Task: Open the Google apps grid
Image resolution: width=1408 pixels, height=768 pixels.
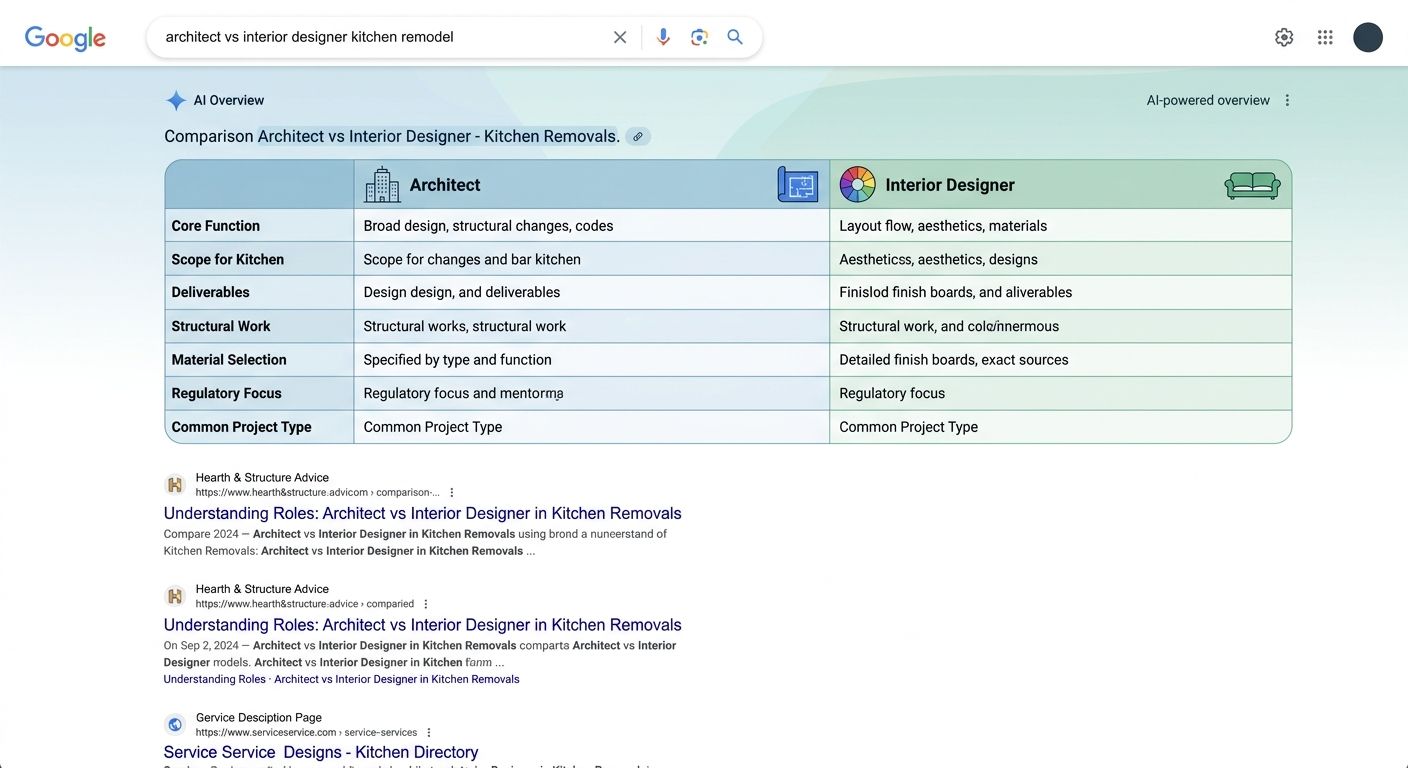Action: tap(1325, 37)
